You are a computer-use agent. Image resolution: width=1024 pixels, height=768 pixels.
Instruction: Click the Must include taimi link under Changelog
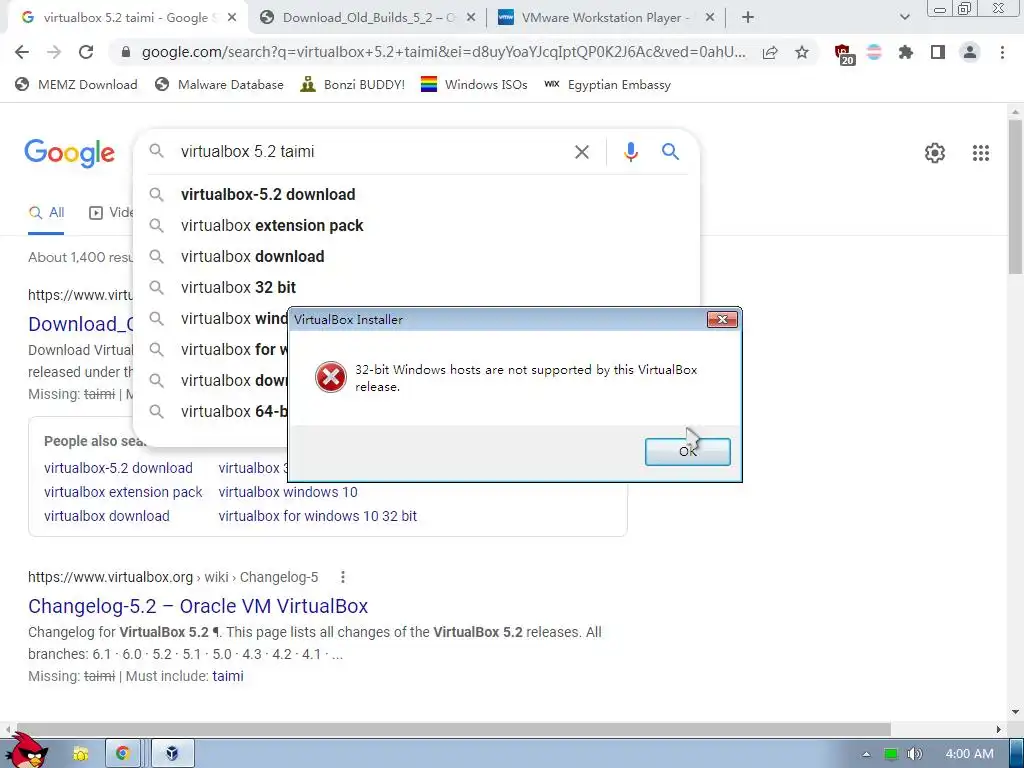227,677
